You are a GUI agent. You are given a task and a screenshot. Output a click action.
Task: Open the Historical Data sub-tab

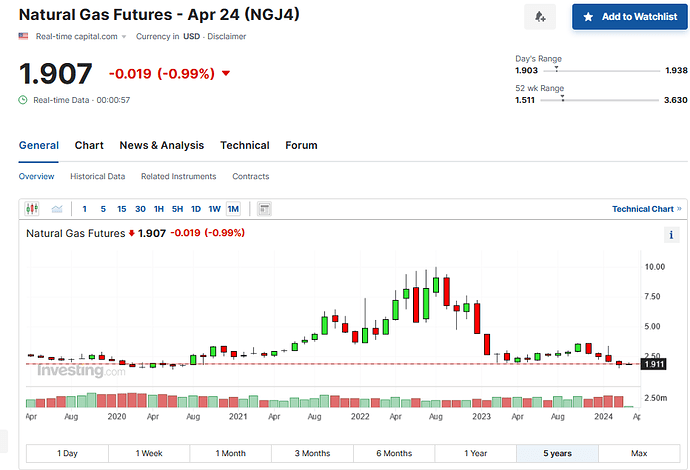point(98,176)
